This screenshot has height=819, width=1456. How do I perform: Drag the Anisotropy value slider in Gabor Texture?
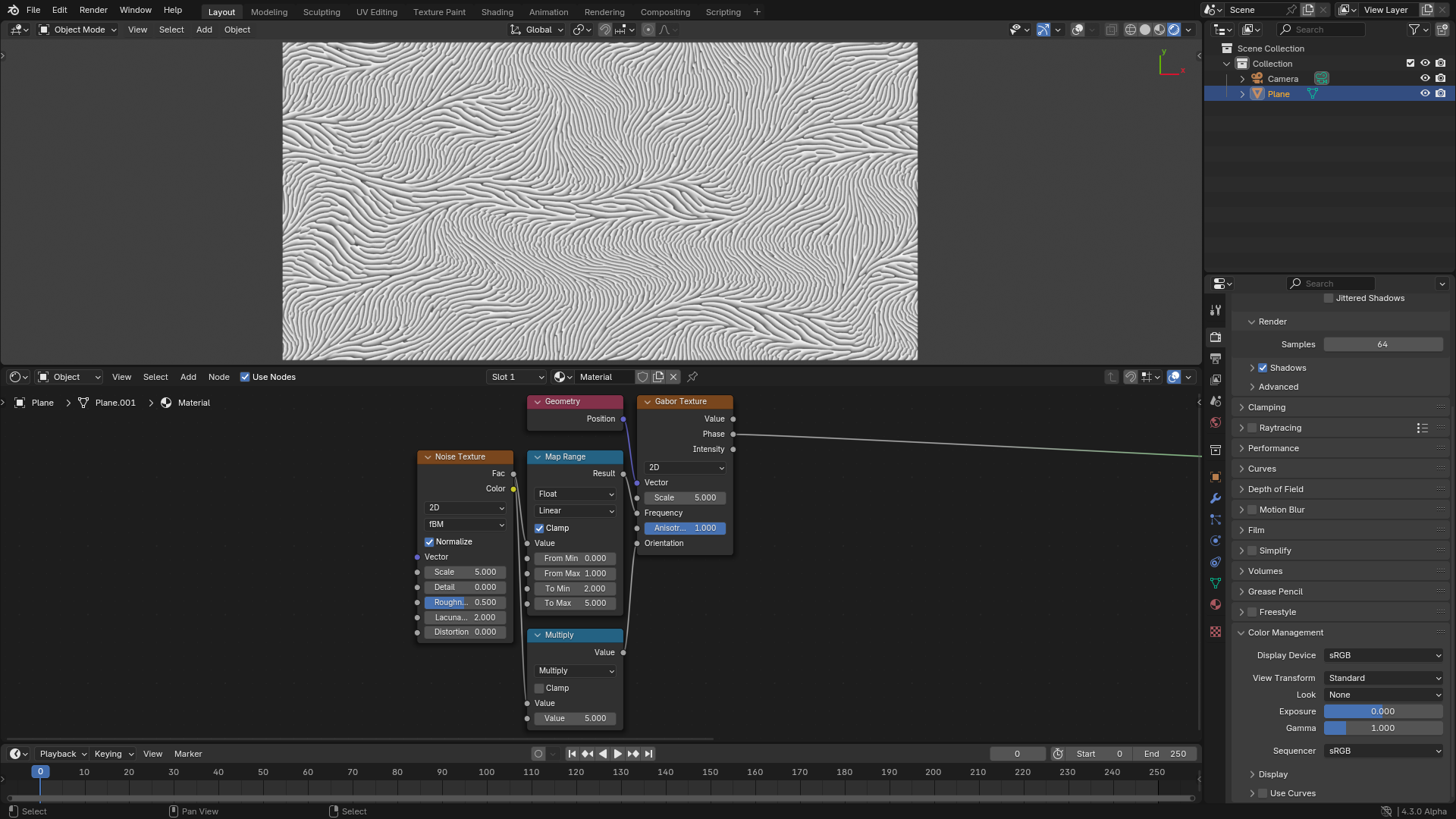pyautogui.click(x=683, y=527)
